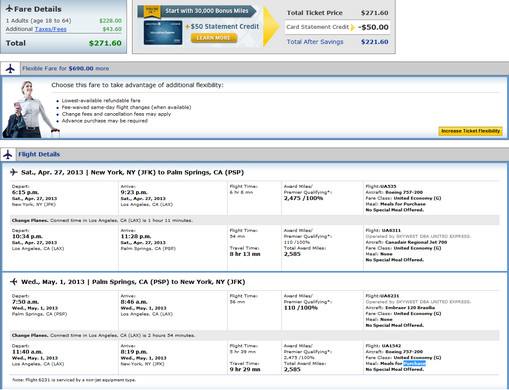Image resolution: width=509 pixels, height=390 pixels.
Task: Click the 9:23 p.m. arrival time
Action: click(x=134, y=192)
